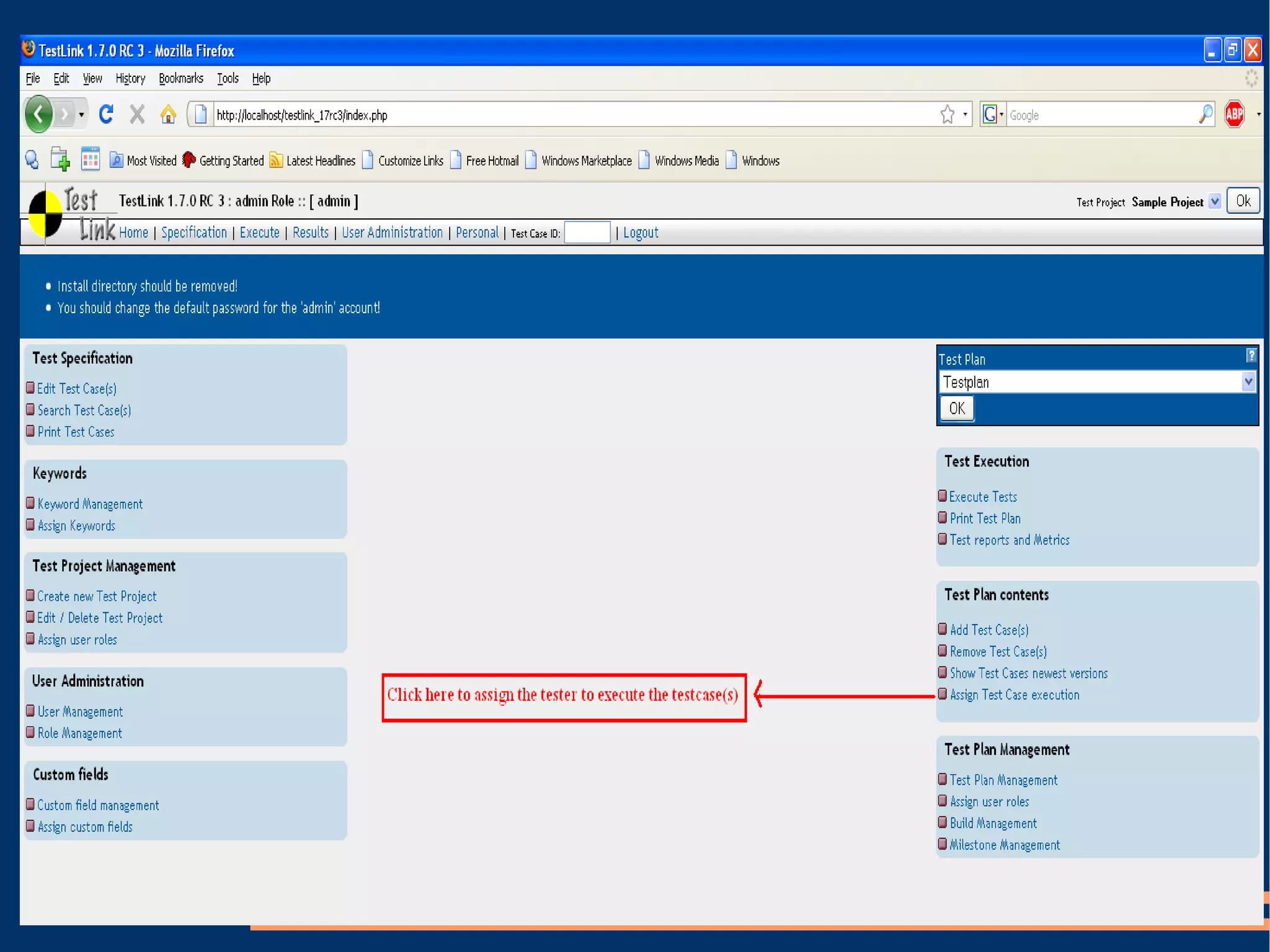Open Create new Test Project link
The height and width of the screenshot is (952, 1270).
click(97, 597)
